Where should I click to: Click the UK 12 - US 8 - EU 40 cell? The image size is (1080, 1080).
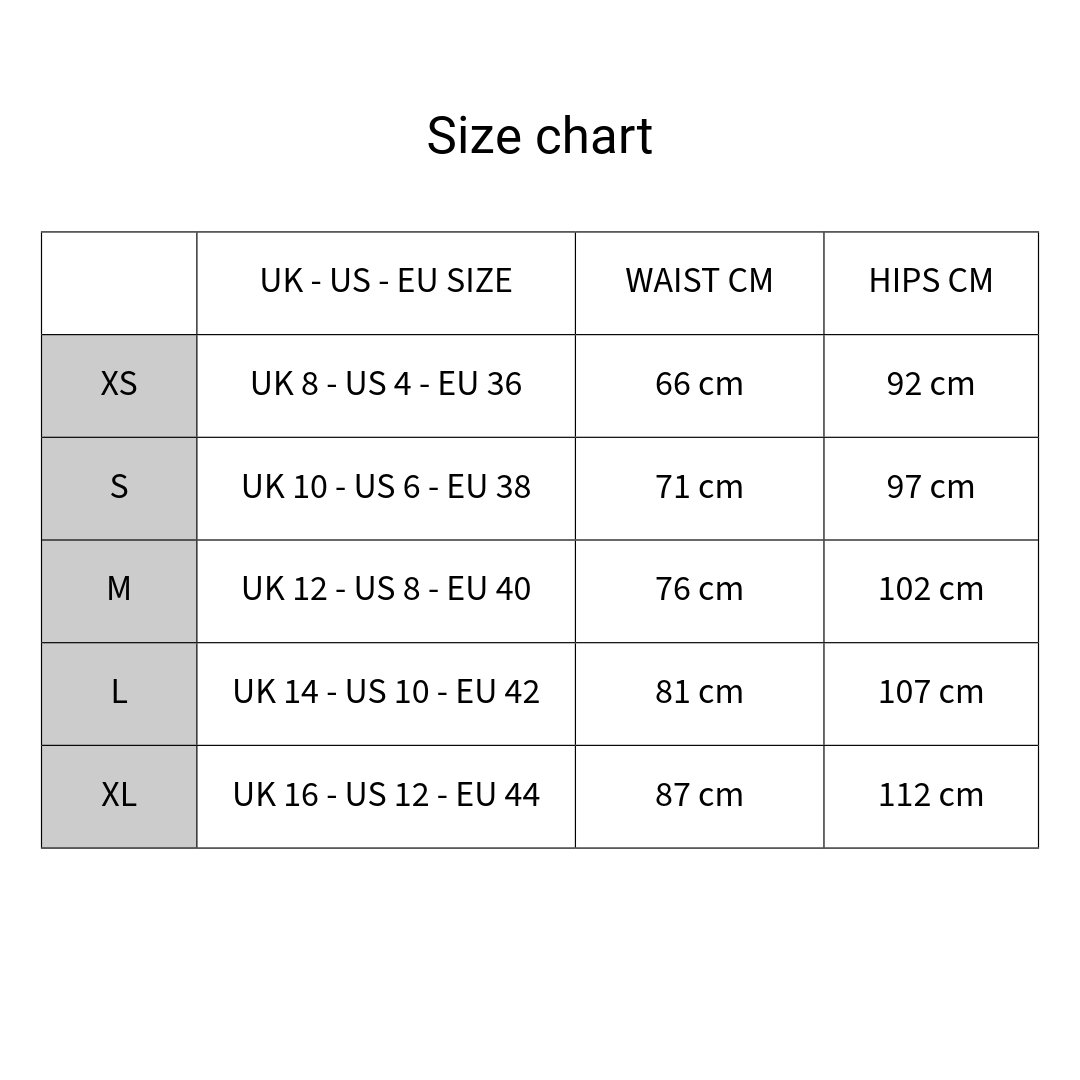(x=386, y=589)
